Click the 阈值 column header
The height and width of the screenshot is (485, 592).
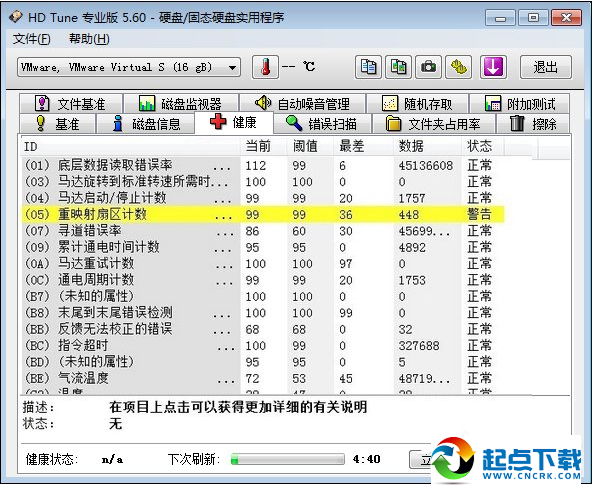(x=311, y=146)
